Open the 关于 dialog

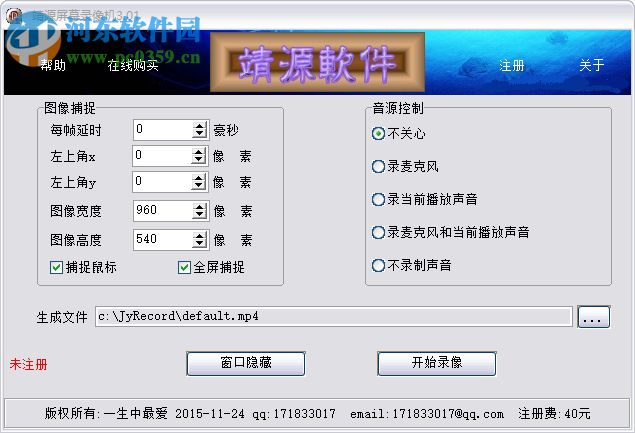tap(592, 65)
